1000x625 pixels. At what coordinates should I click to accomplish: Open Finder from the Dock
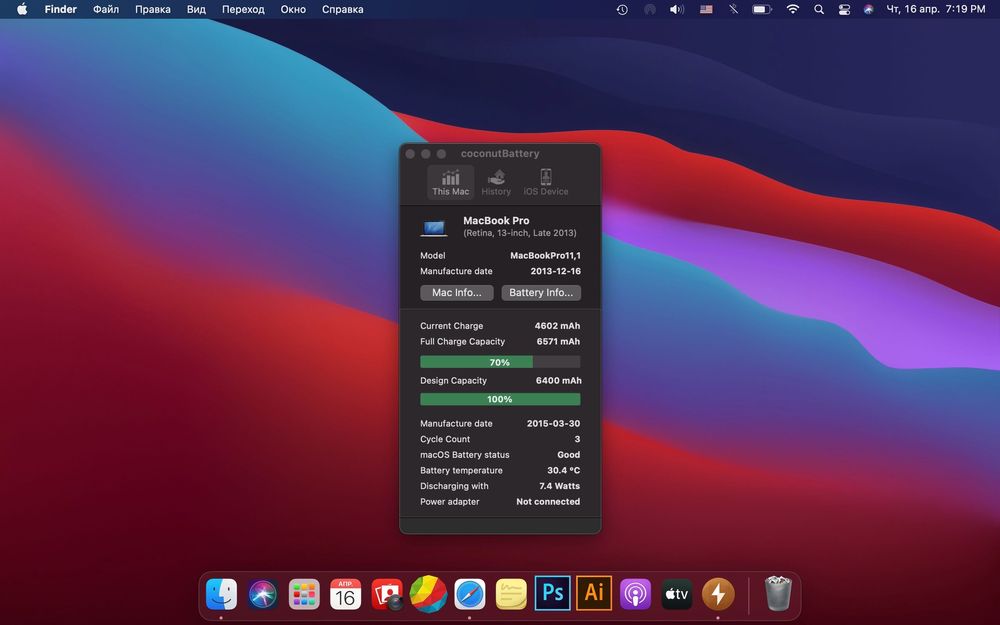tap(221, 594)
